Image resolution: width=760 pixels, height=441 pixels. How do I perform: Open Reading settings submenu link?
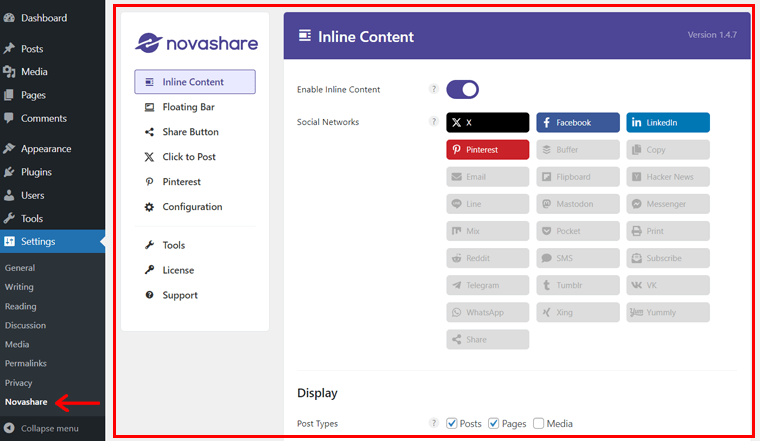coord(20,306)
